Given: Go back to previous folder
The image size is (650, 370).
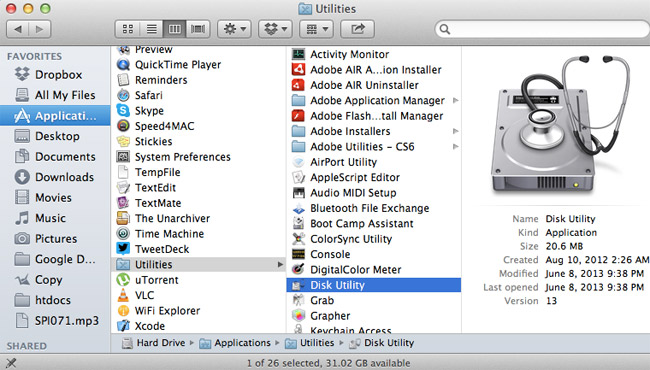Looking at the screenshot, I should 18,29.
